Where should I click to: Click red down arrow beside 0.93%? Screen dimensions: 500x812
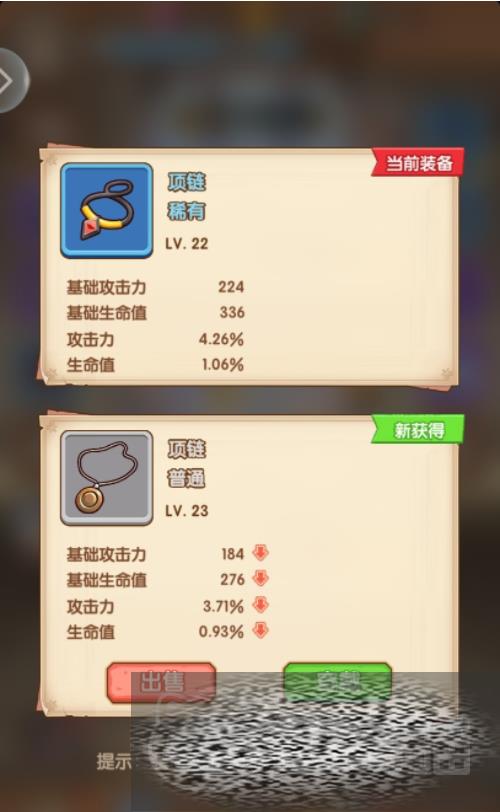coord(260,630)
